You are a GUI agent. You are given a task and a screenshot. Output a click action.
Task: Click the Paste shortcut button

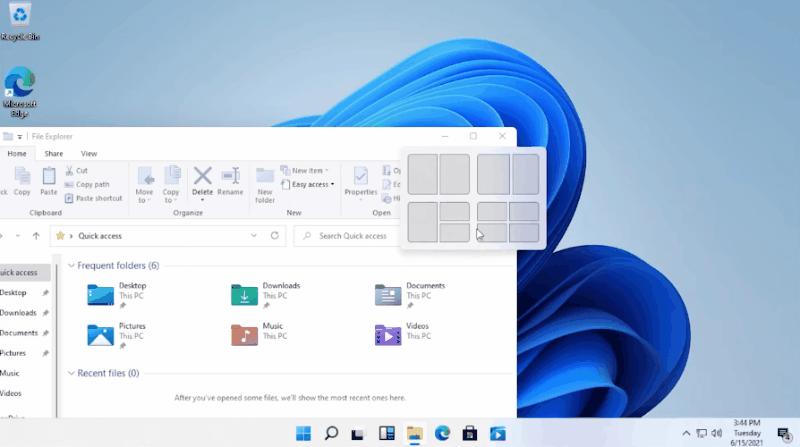(x=98, y=198)
